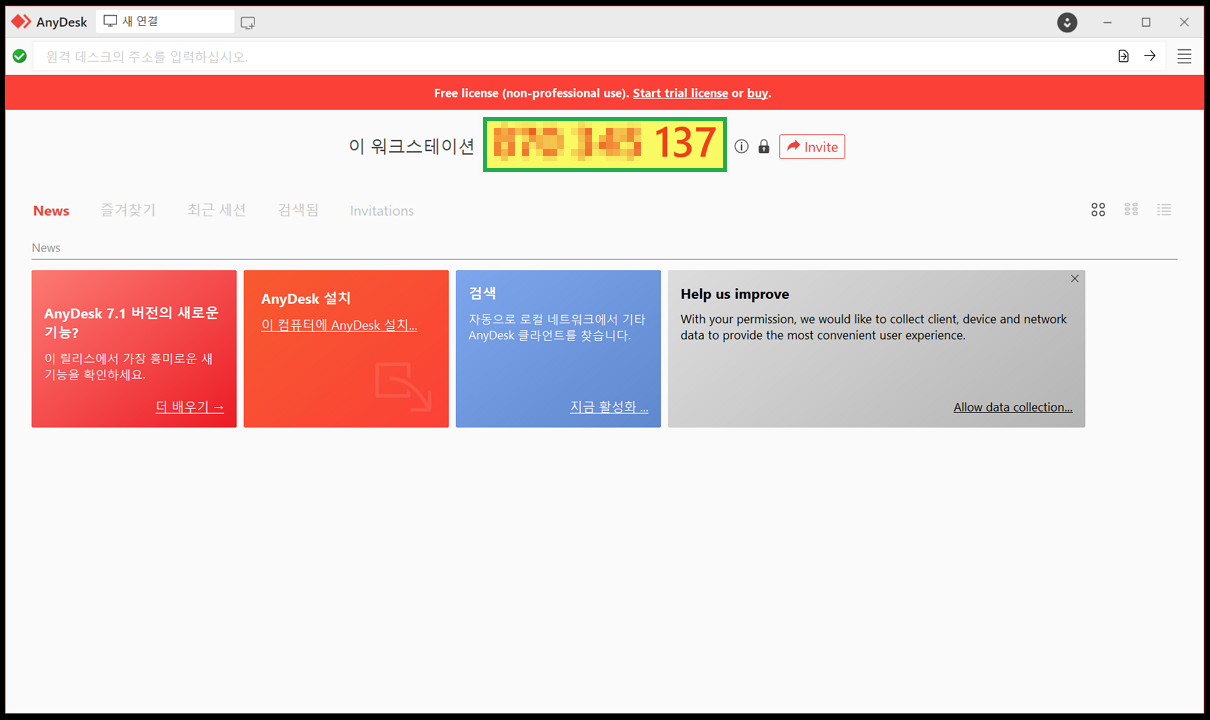Open the file transfer icon in address bar

[1123, 56]
